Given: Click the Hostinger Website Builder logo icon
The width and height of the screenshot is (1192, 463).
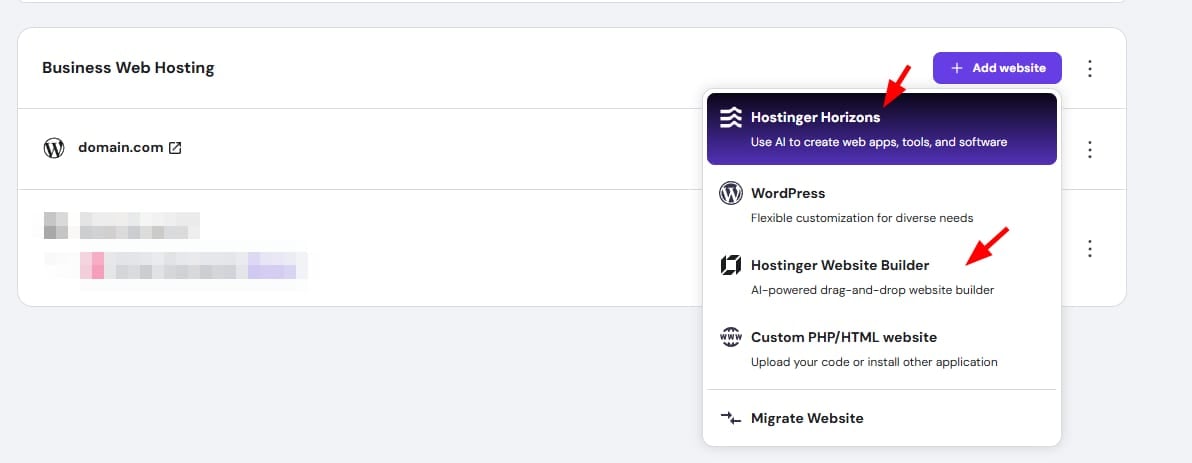Looking at the screenshot, I should [x=731, y=265].
